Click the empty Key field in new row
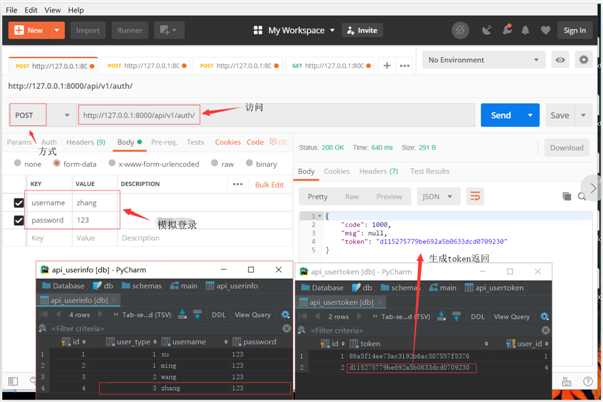This screenshot has width=603, height=402. pyautogui.click(x=49, y=238)
